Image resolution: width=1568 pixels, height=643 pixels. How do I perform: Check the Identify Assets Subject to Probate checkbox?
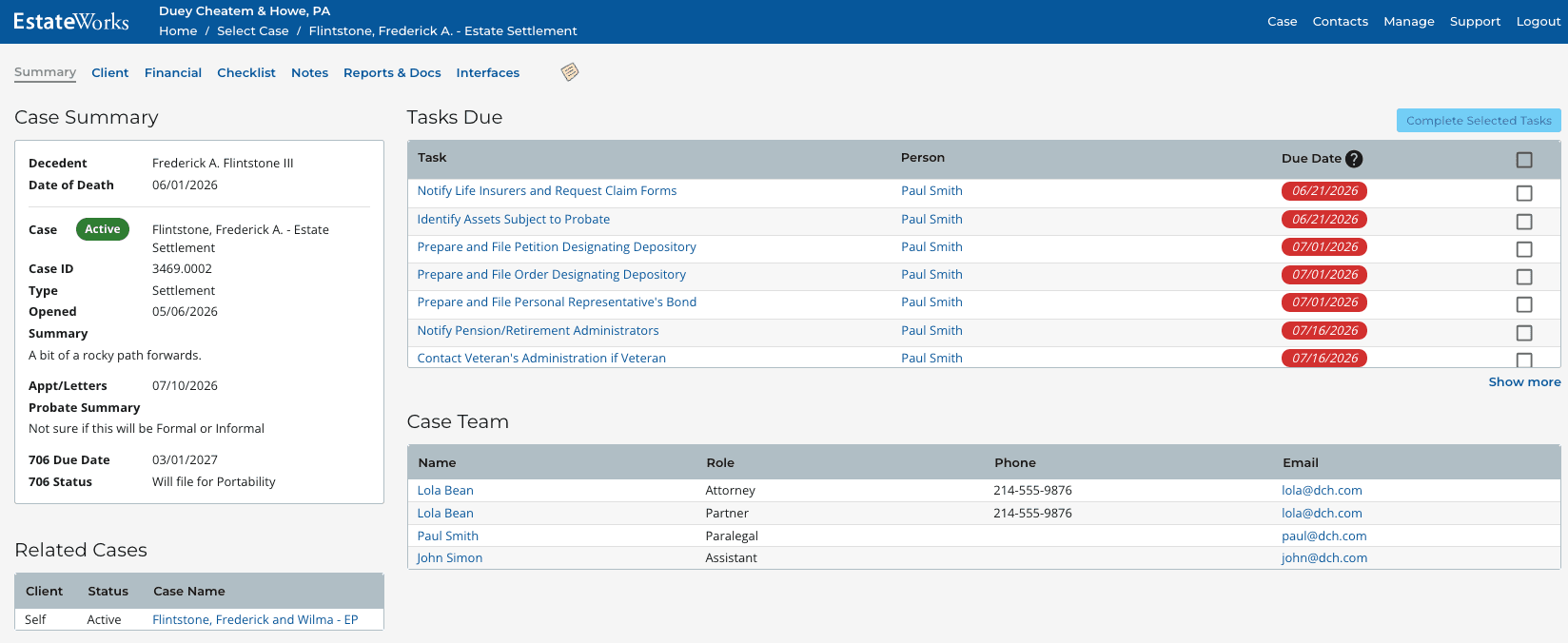pos(1524,222)
